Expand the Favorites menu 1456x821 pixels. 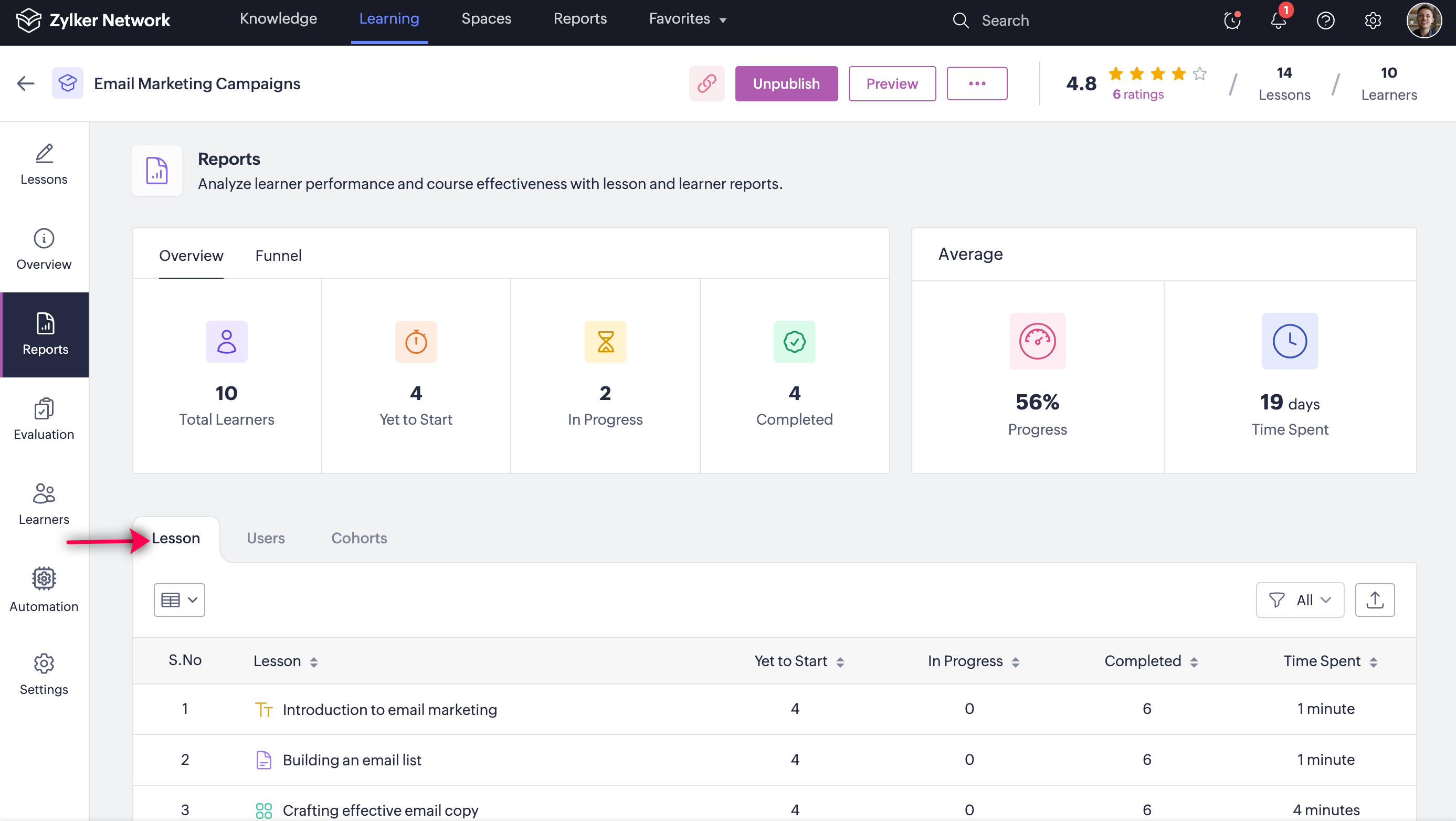pyautogui.click(x=687, y=19)
